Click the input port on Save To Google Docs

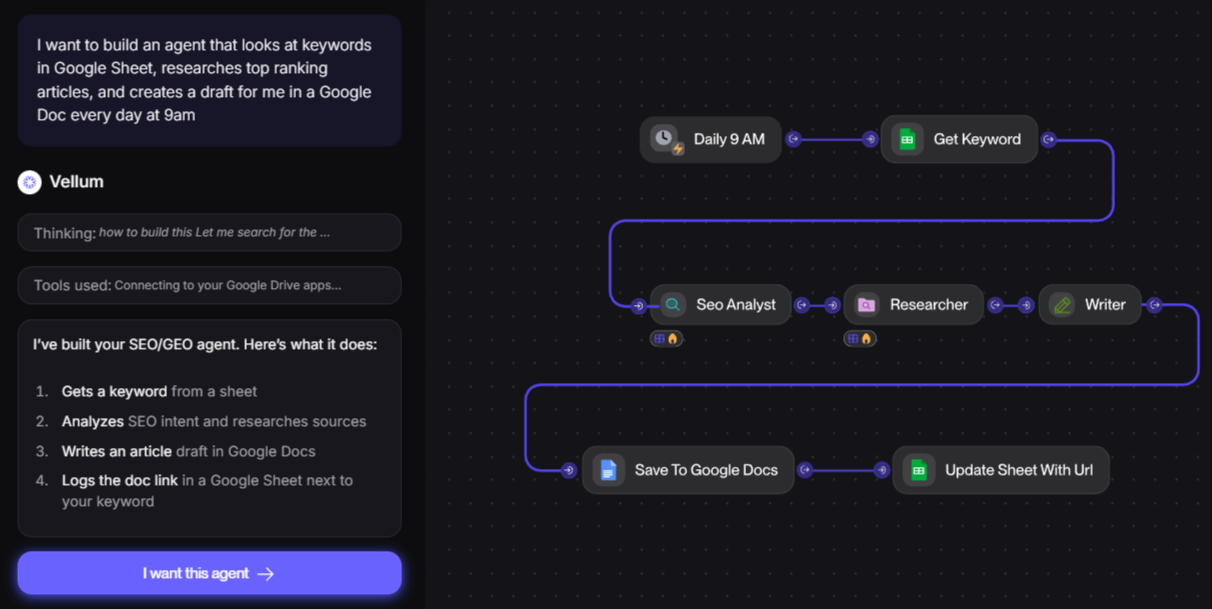[569, 469]
